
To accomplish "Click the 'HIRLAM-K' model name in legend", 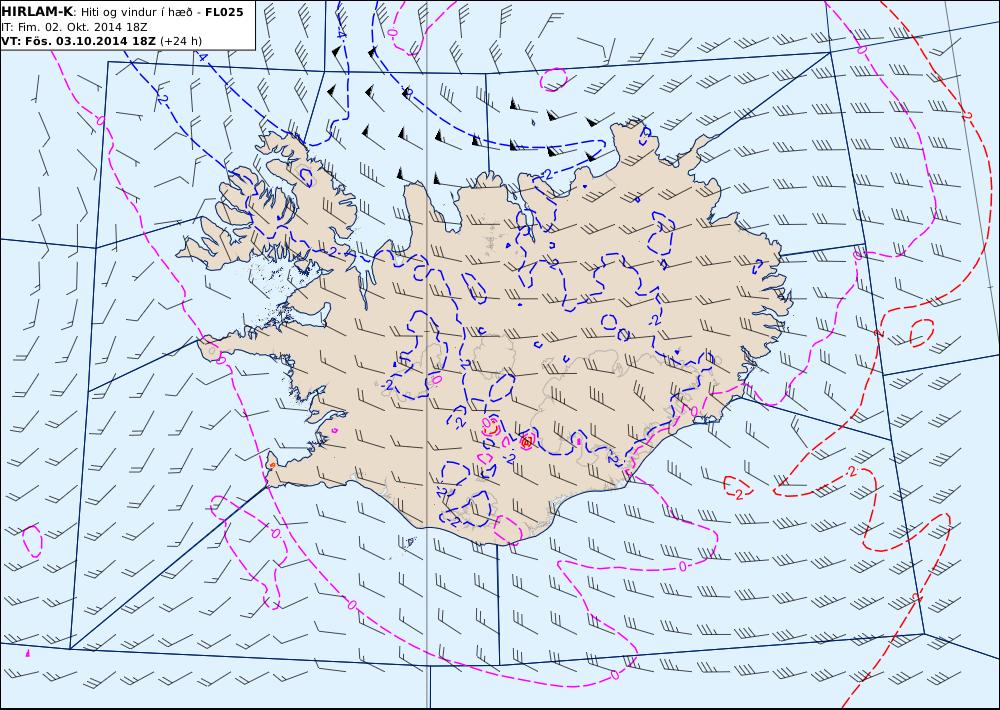I will [x=36, y=12].
